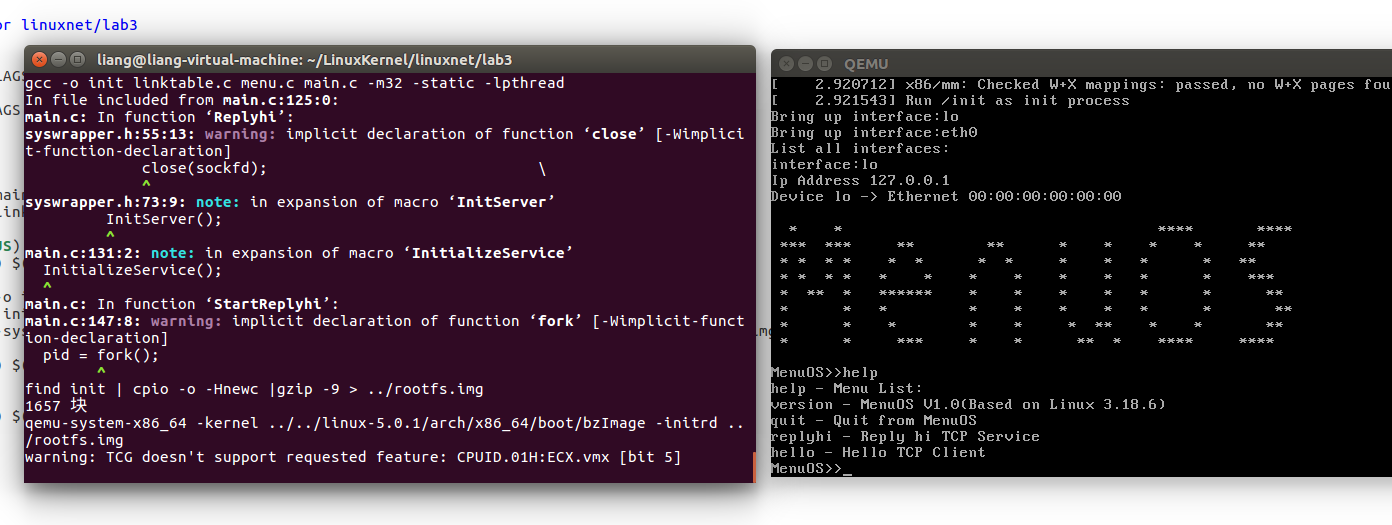Image resolution: width=1392 pixels, height=525 pixels.
Task: Click the terminal's scrollbar thumb at right edge
Action: (x=752, y=466)
